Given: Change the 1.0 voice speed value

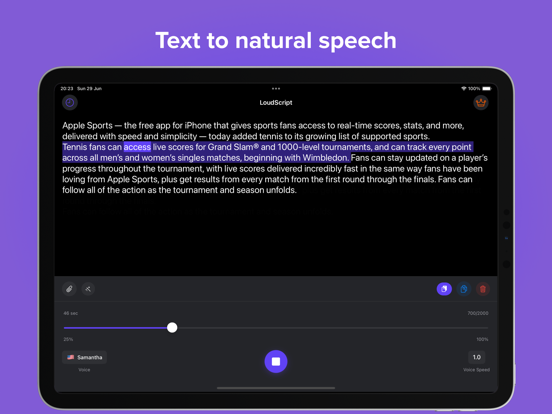Looking at the screenshot, I should 477,357.
